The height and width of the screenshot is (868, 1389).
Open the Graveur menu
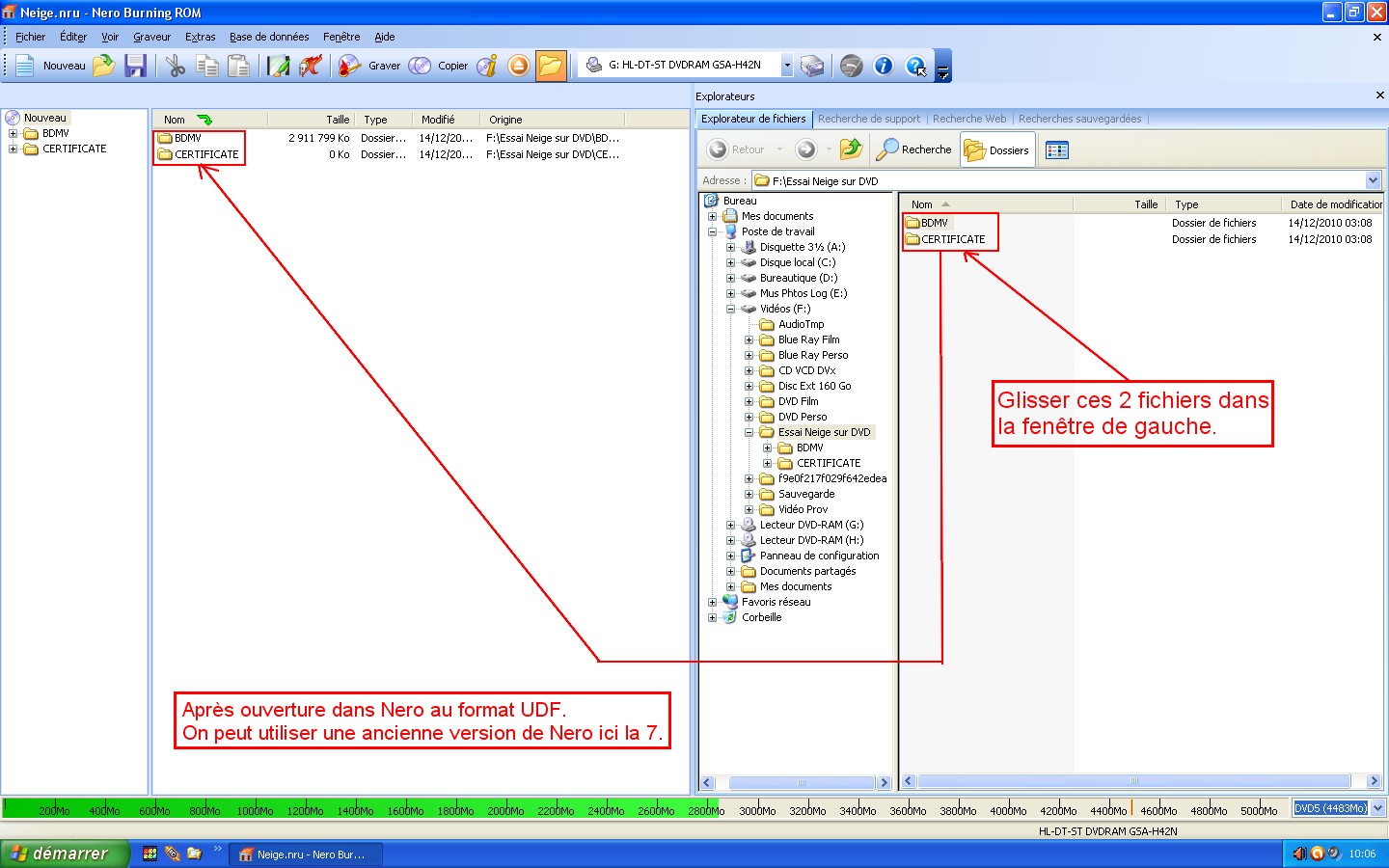pyautogui.click(x=151, y=37)
